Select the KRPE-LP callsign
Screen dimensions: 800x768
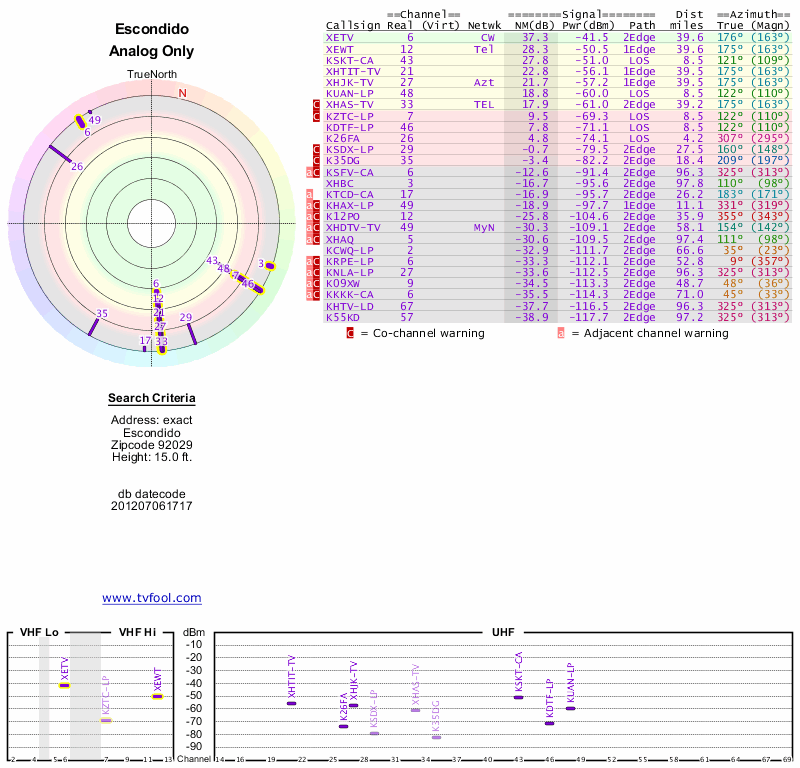[350, 261]
